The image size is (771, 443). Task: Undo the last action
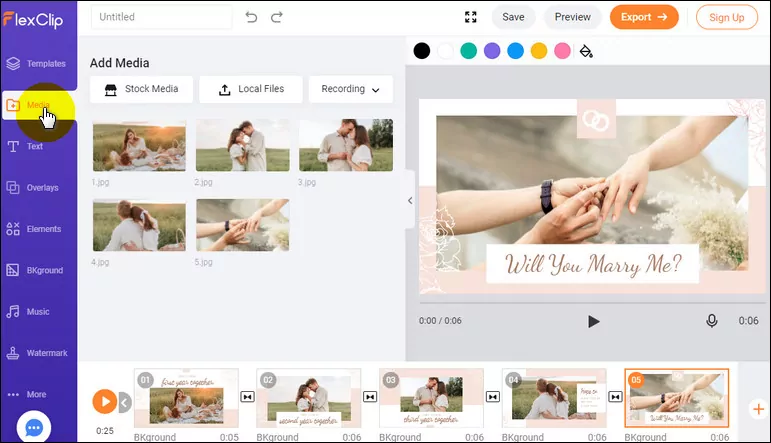(251, 17)
